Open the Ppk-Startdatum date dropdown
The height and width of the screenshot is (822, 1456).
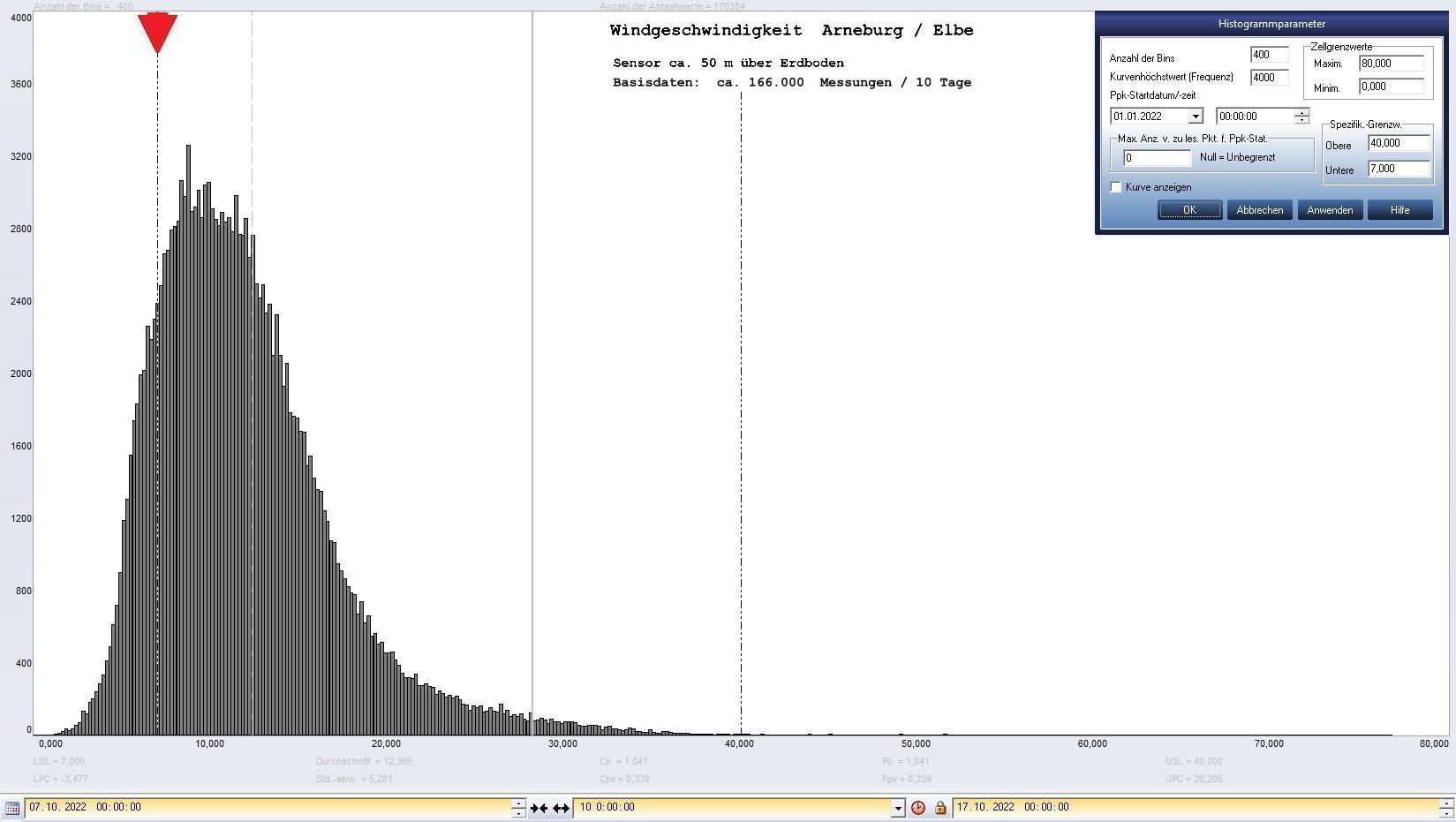[x=1195, y=117]
